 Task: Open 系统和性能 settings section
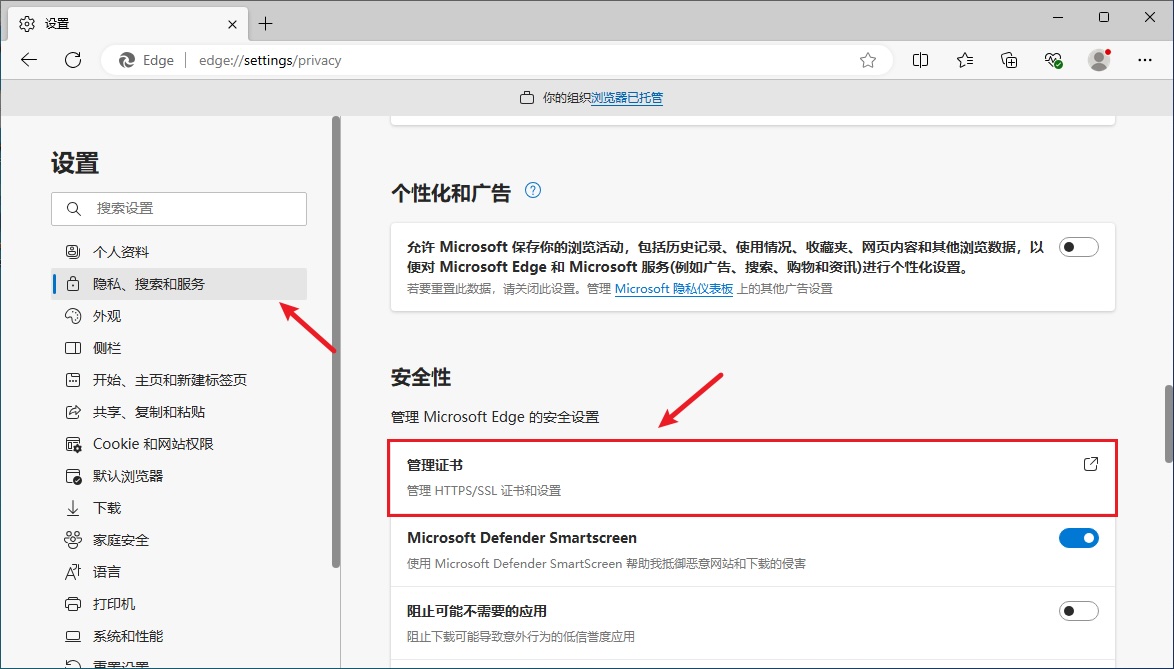click(179, 636)
